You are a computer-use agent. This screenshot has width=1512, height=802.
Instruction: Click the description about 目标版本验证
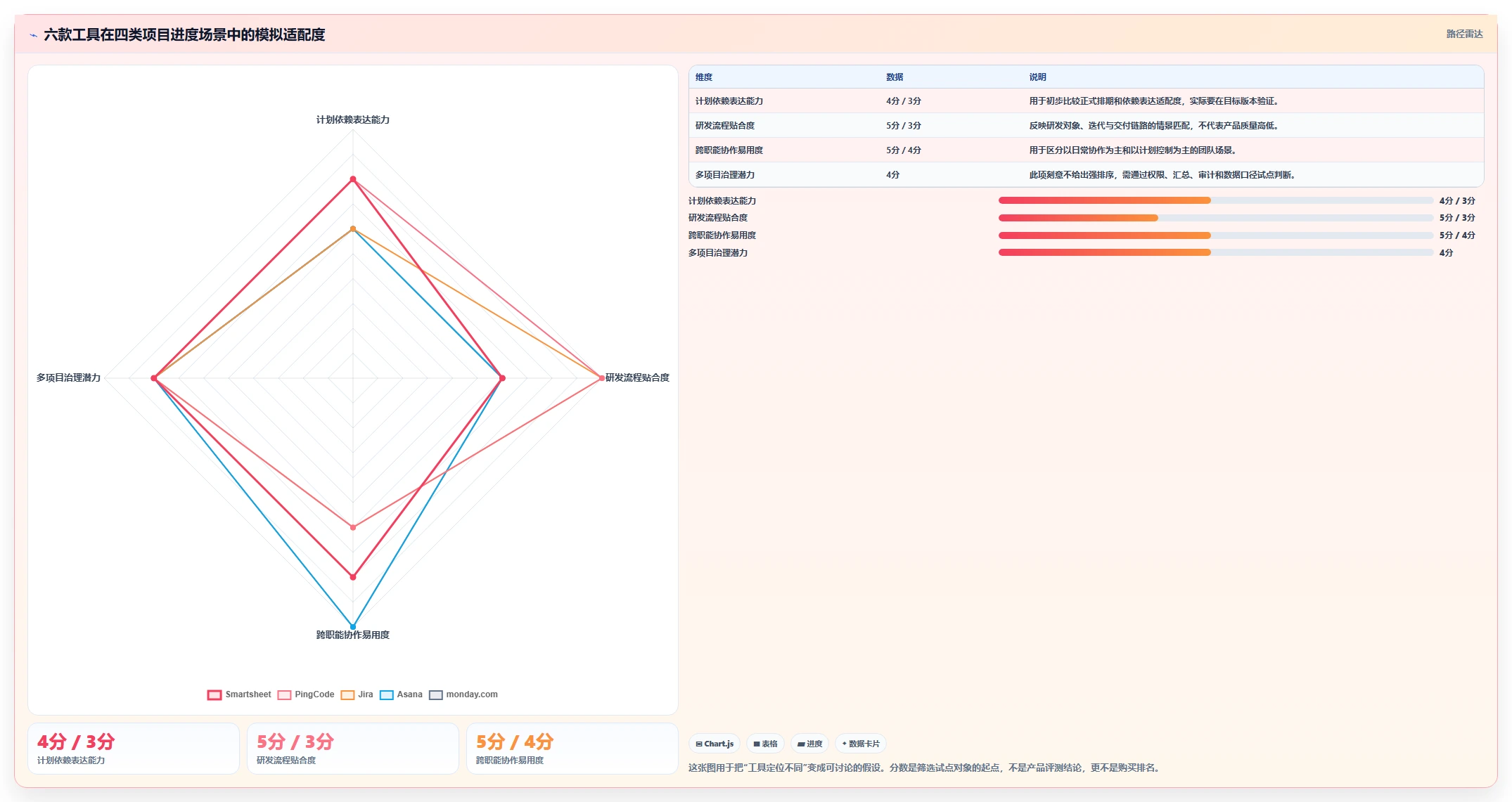tap(1153, 101)
